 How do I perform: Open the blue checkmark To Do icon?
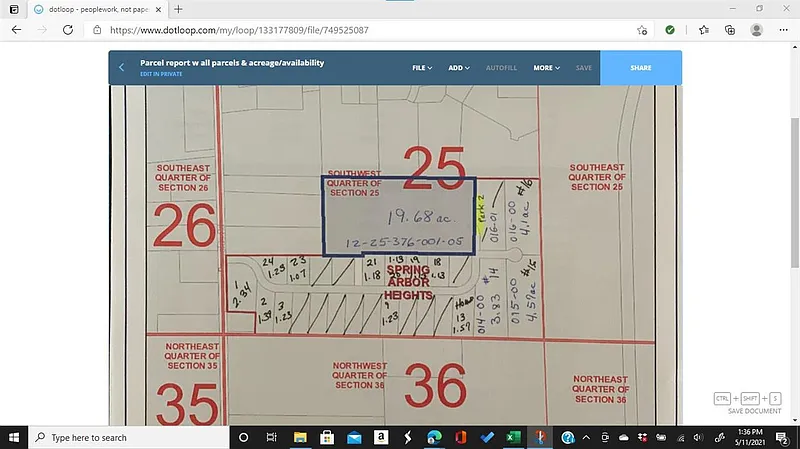[x=487, y=437]
